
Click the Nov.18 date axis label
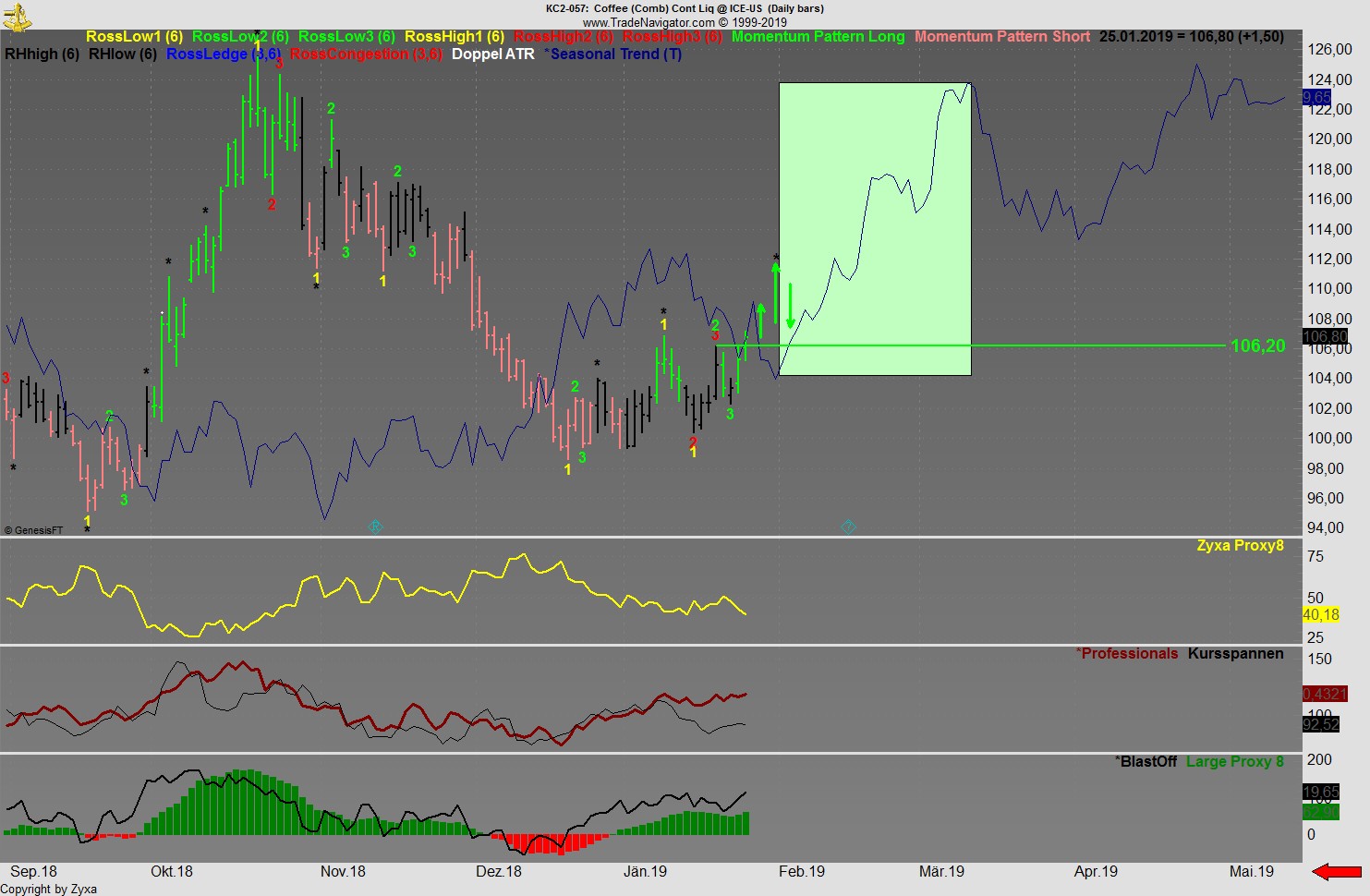343,872
